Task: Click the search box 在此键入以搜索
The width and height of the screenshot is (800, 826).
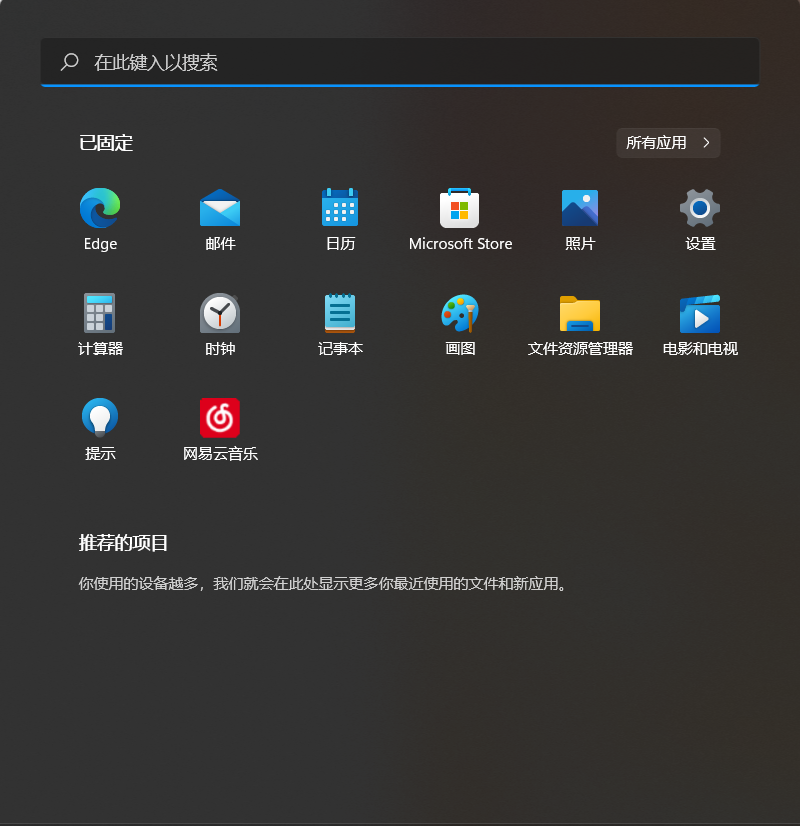Action: (x=400, y=62)
